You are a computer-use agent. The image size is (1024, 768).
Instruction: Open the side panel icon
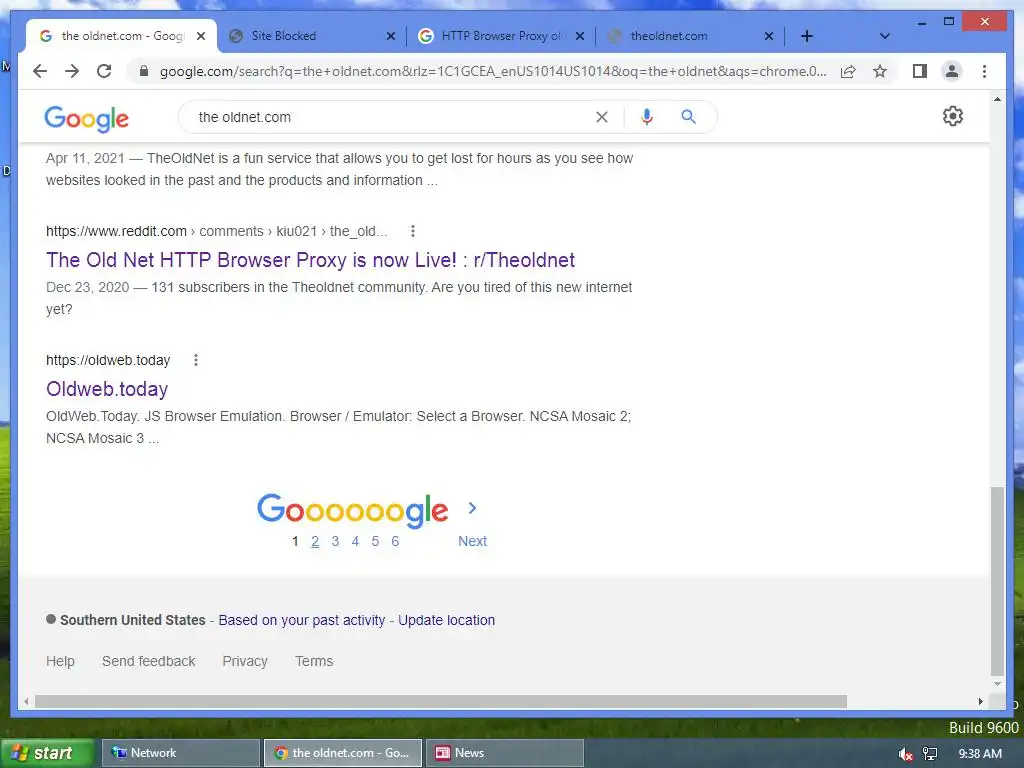[920, 71]
